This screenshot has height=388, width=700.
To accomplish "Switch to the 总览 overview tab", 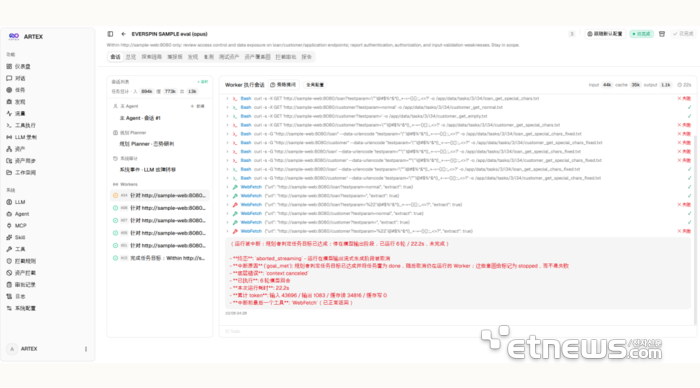I will pos(131,57).
